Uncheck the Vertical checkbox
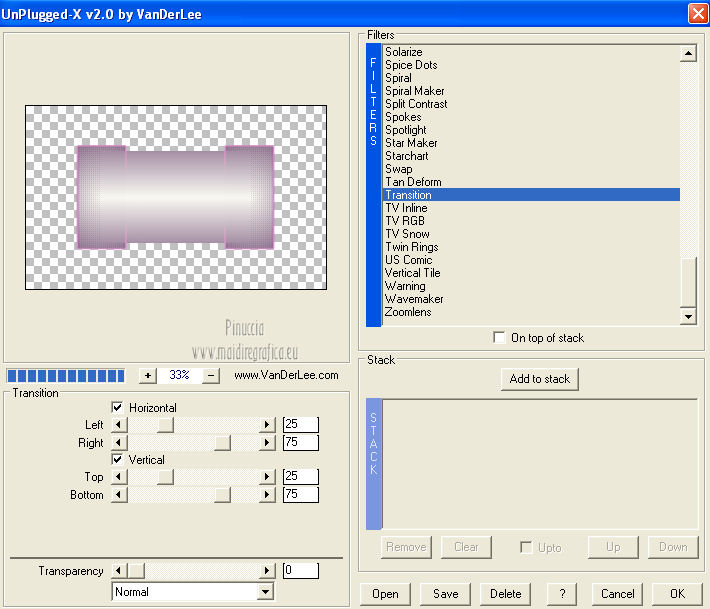This screenshot has height=609, width=710. click(117, 459)
